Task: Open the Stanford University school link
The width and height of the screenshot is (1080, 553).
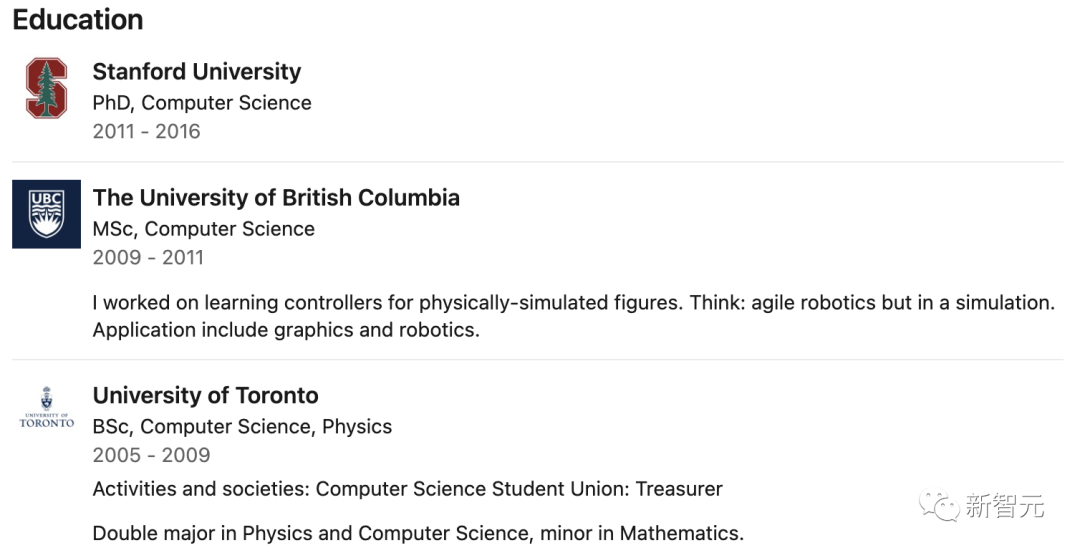Action: tap(196, 72)
